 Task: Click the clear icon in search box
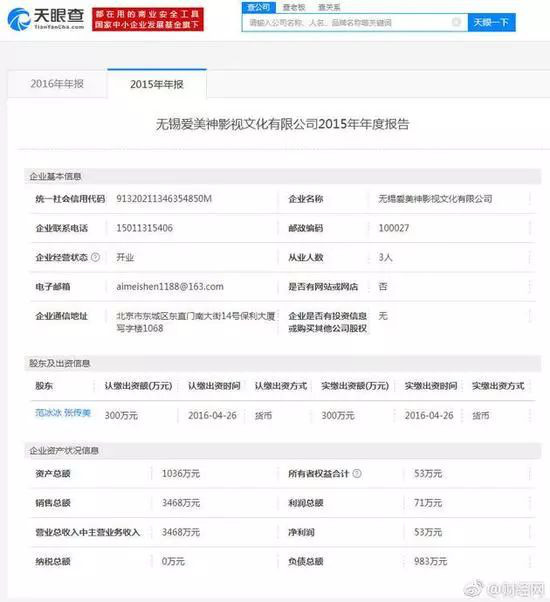(x=456, y=22)
